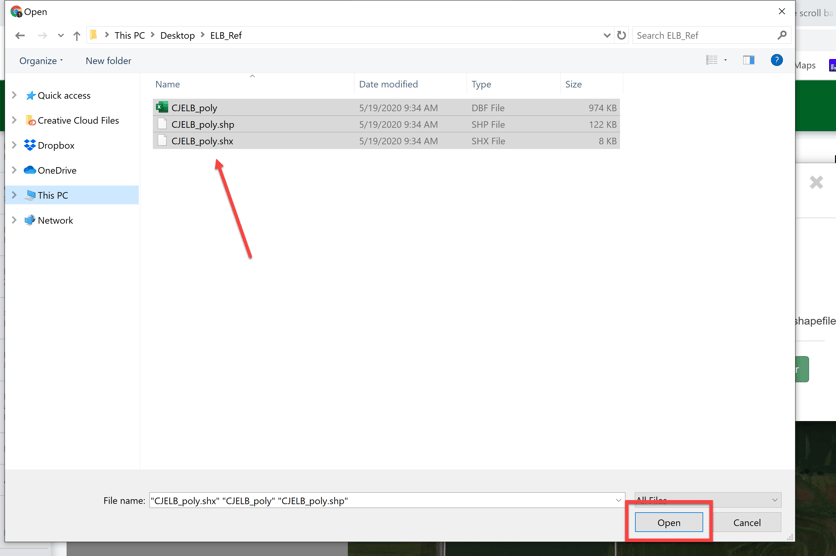
Task: Sort files by Size column
Action: [x=574, y=84]
